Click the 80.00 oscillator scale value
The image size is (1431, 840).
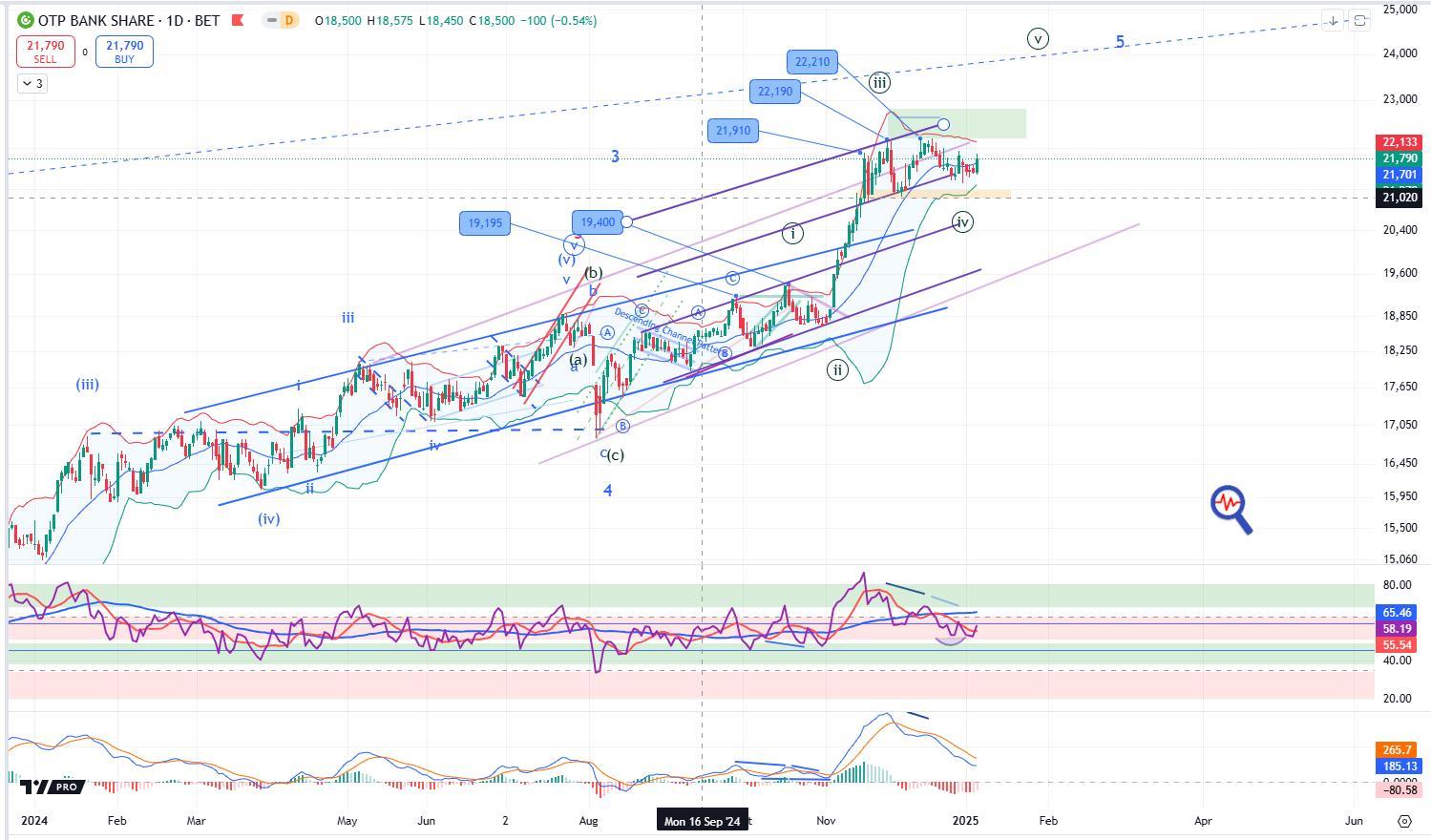[x=1397, y=585]
